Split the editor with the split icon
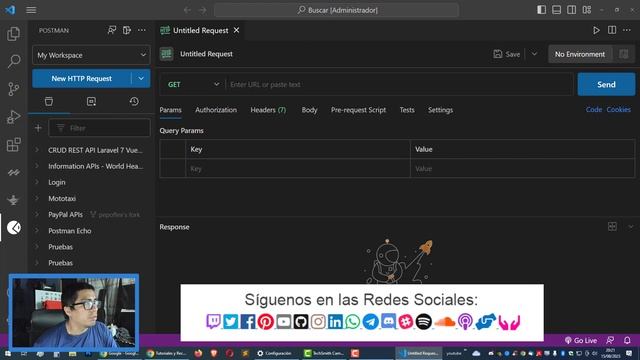This screenshot has height=360, width=640. [612, 30]
